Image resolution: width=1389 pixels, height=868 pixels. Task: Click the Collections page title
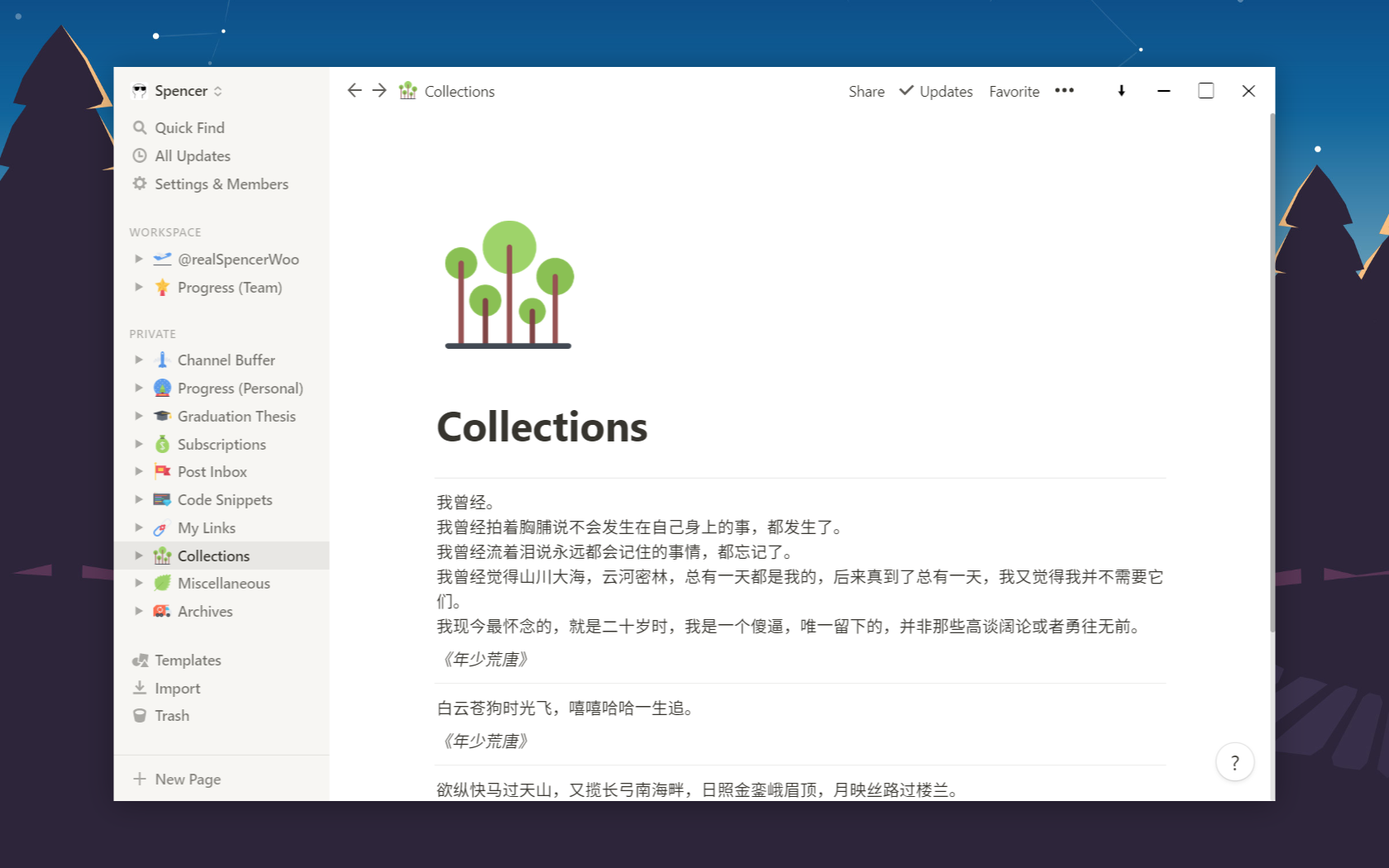pos(542,427)
